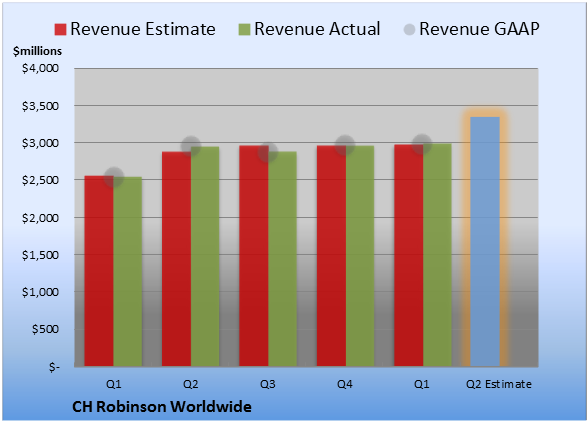Screen dimensions: 588x422
Task: Click the 'Q2 Estimate' category label
Action: click(x=499, y=384)
